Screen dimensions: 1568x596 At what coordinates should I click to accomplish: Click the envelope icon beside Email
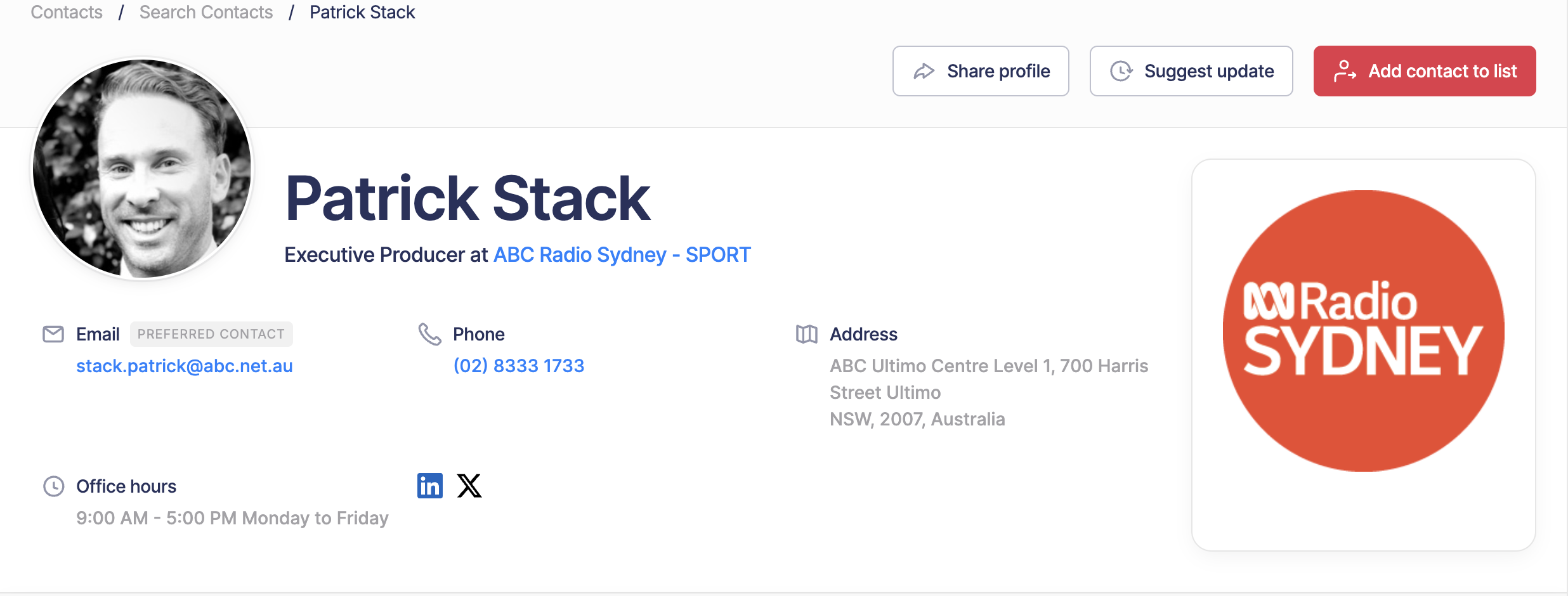pos(53,334)
